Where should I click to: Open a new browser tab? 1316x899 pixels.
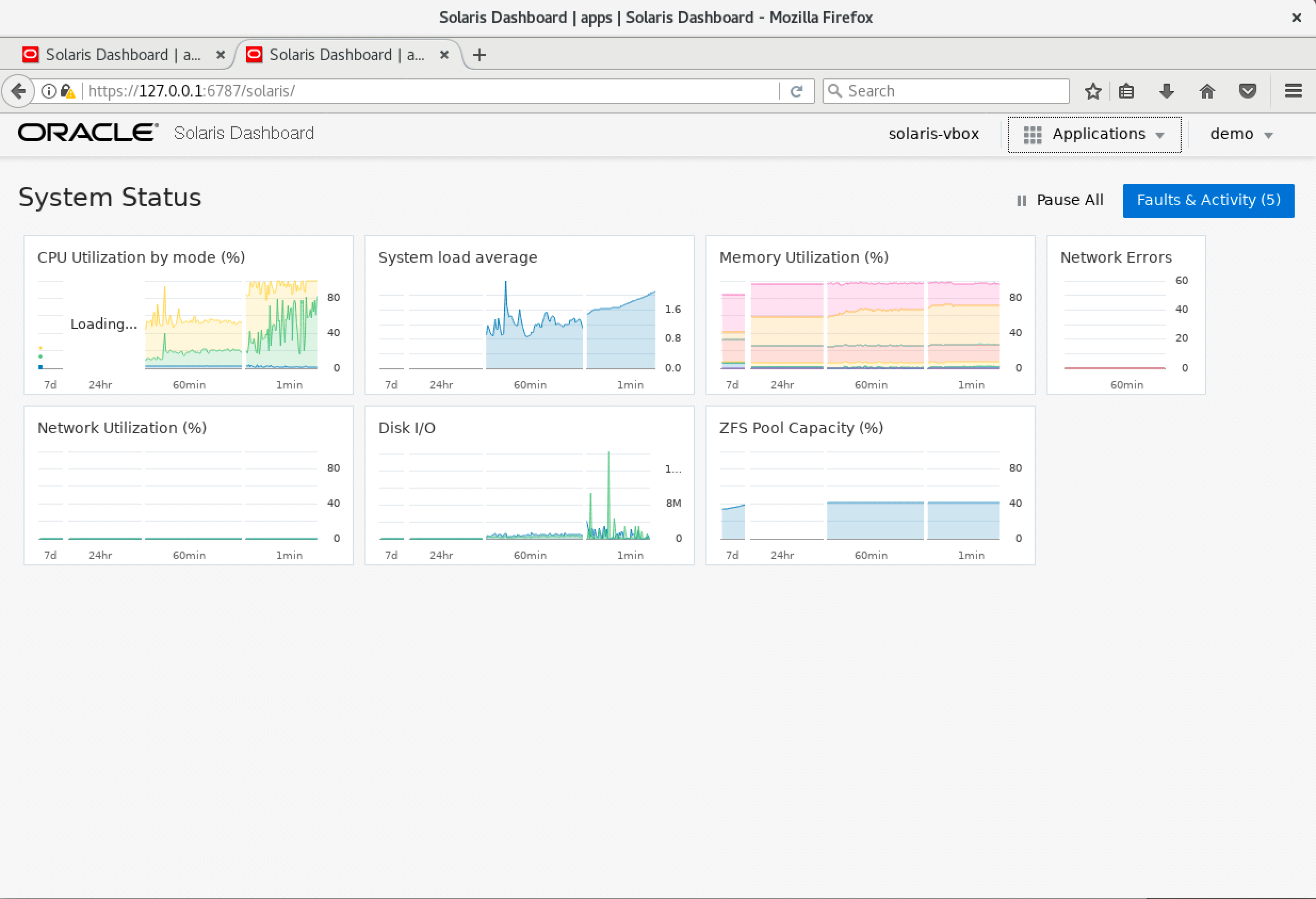point(479,55)
